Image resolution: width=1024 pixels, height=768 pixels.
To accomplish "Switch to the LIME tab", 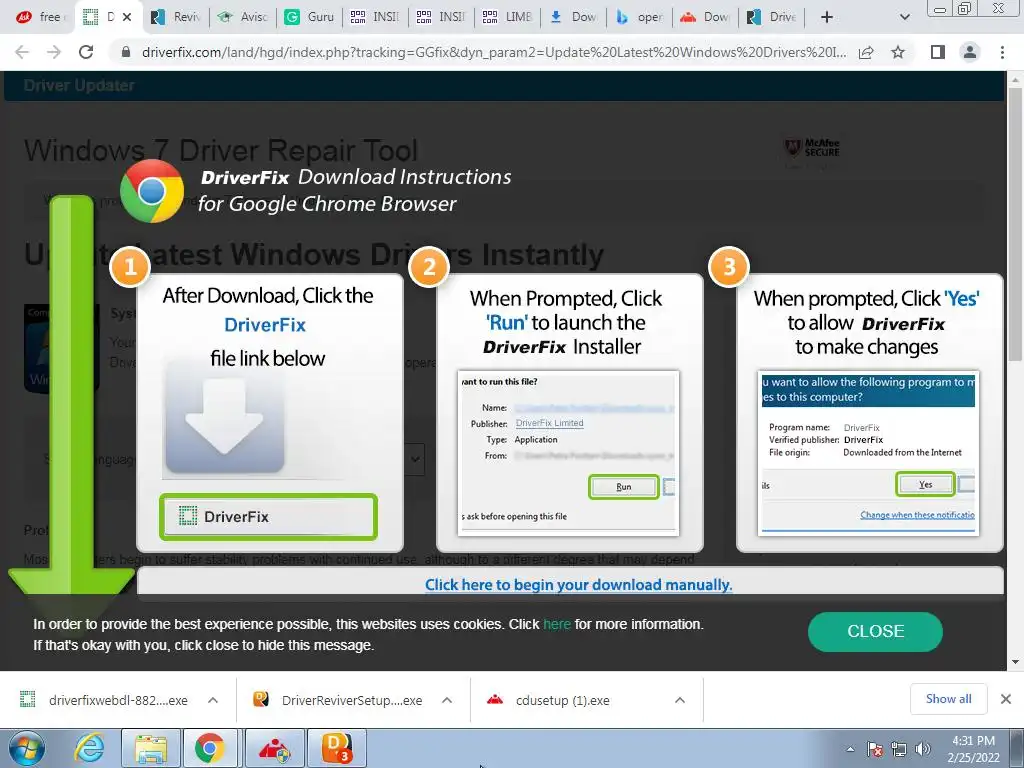I will [x=509, y=17].
